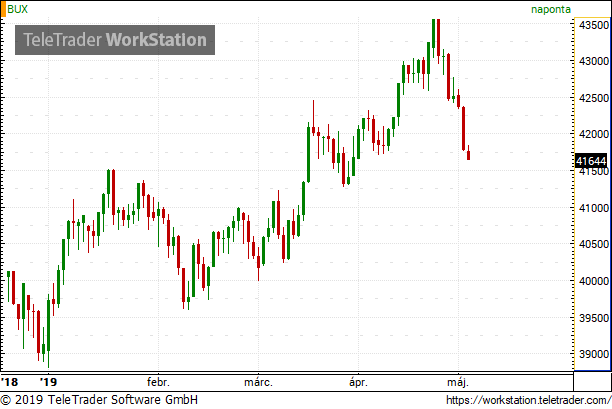The width and height of the screenshot is (612, 409).
Task: Click the tall green candle at the 43500 peak
Action: [434, 38]
